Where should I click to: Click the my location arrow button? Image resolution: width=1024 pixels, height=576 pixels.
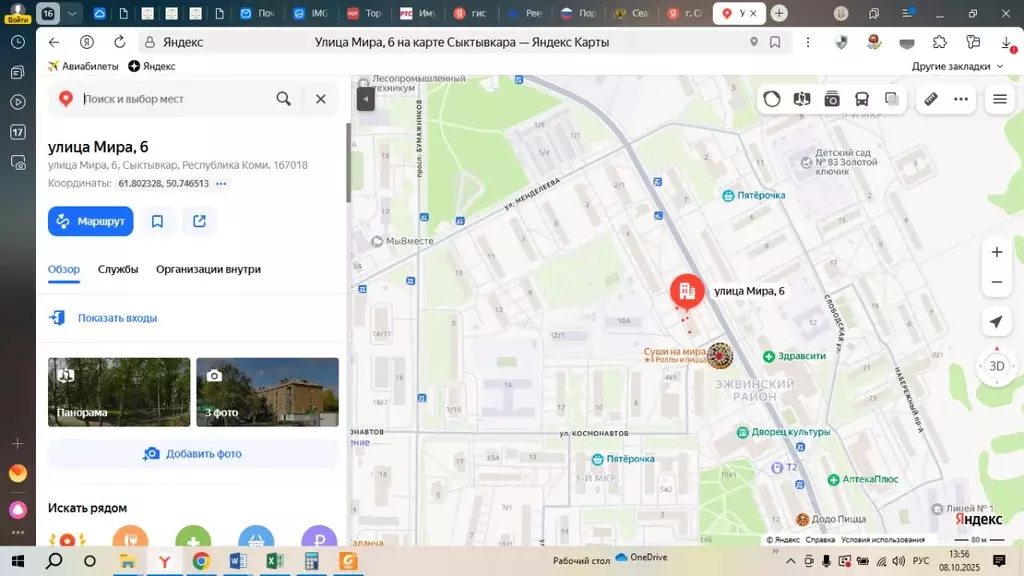tap(996, 322)
